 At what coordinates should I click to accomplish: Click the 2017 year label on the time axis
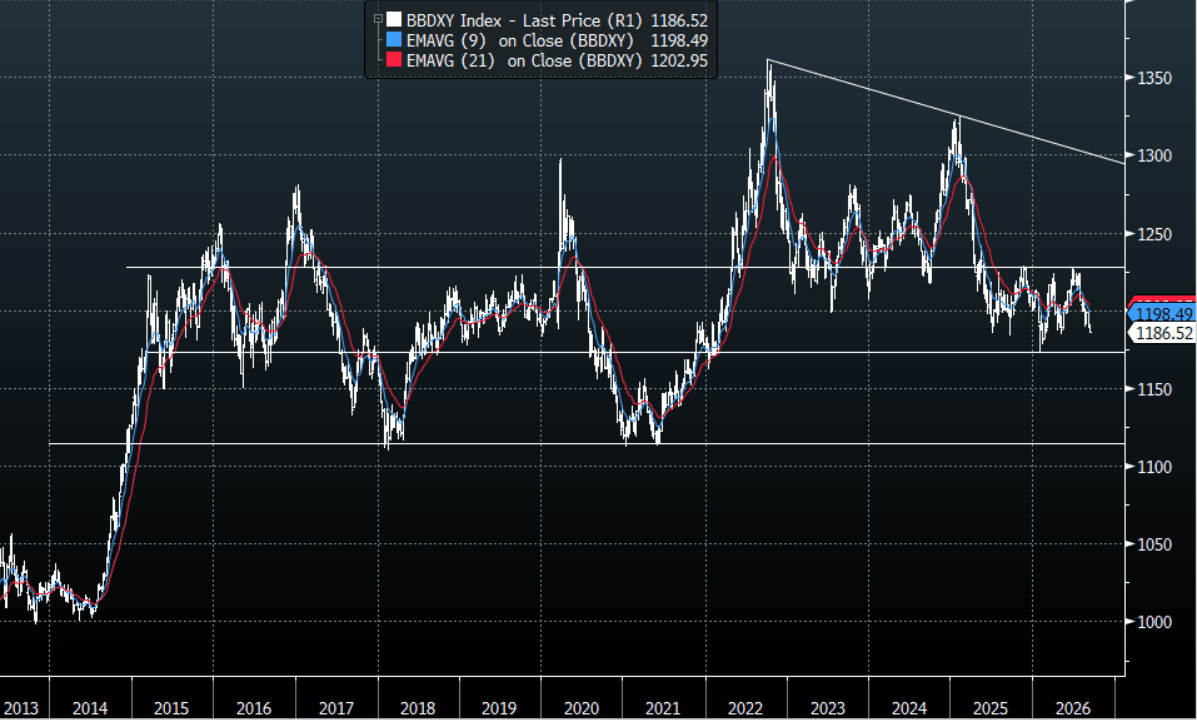tap(336, 709)
